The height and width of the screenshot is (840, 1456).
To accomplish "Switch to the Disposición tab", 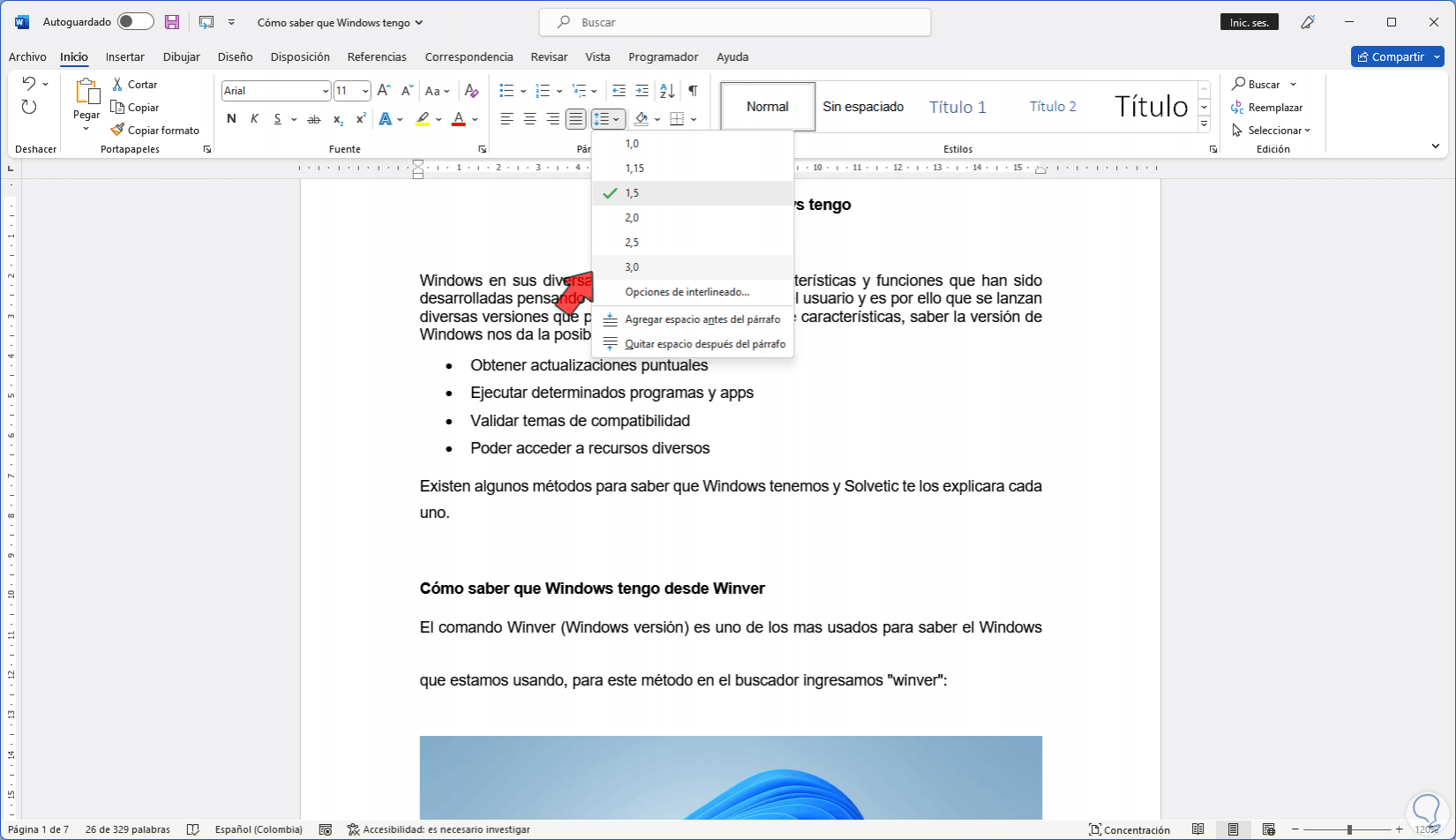I will click(x=300, y=56).
